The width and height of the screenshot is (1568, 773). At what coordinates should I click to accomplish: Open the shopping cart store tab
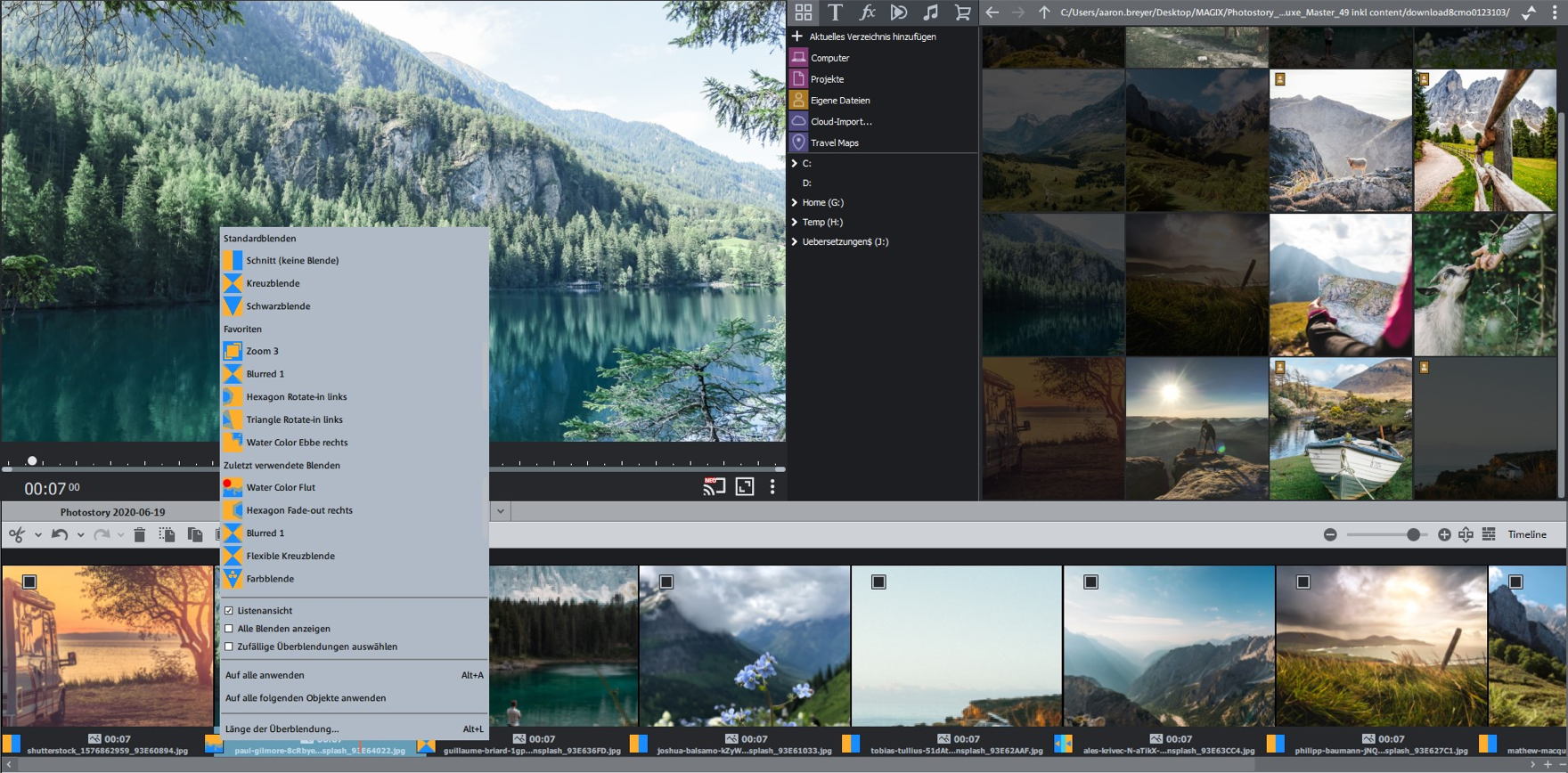pos(962,12)
